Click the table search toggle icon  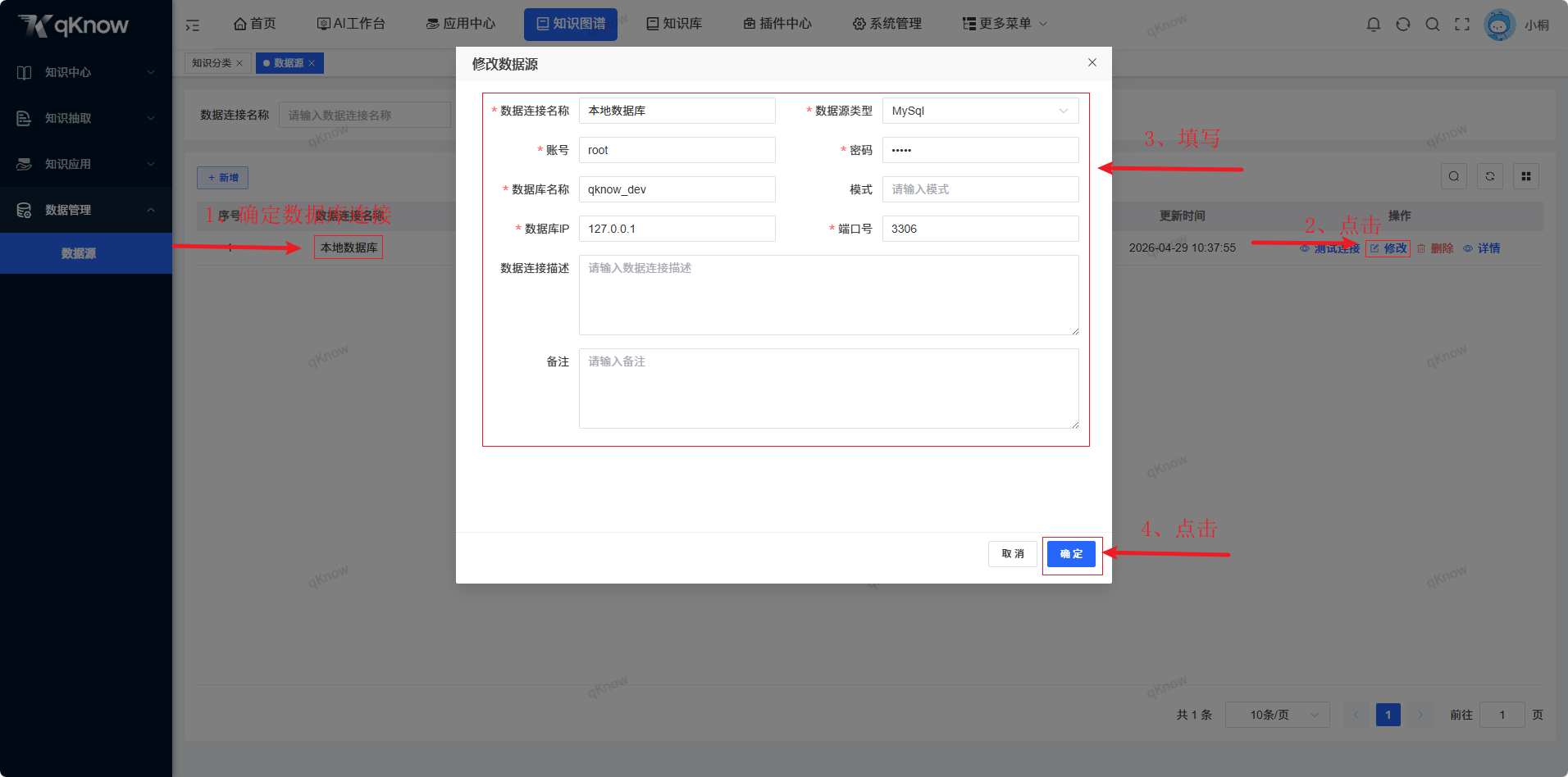(1454, 176)
